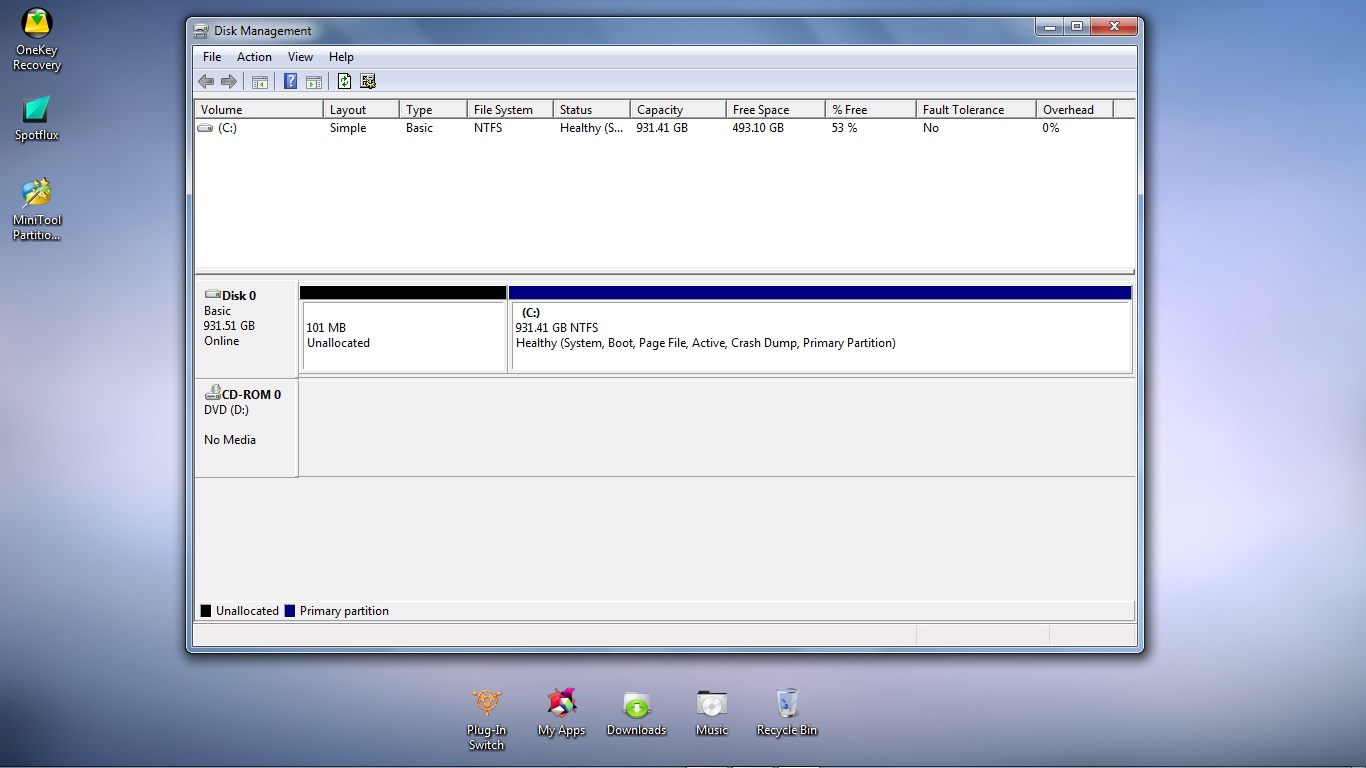Open the View menu
Image resolution: width=1366 pixels, height=768 pixels.
pos(300,57)
